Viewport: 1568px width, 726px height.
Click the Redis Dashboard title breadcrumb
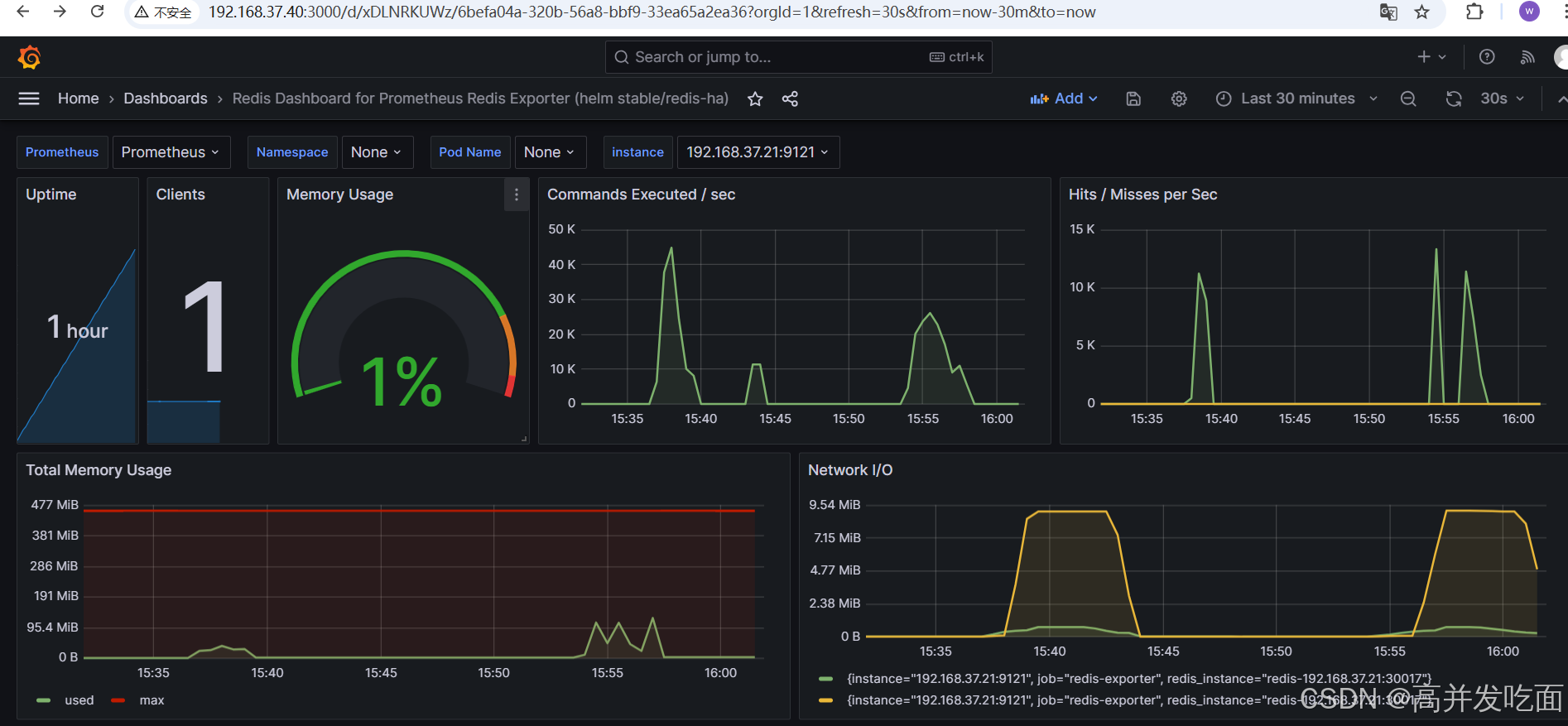[480, 99]
